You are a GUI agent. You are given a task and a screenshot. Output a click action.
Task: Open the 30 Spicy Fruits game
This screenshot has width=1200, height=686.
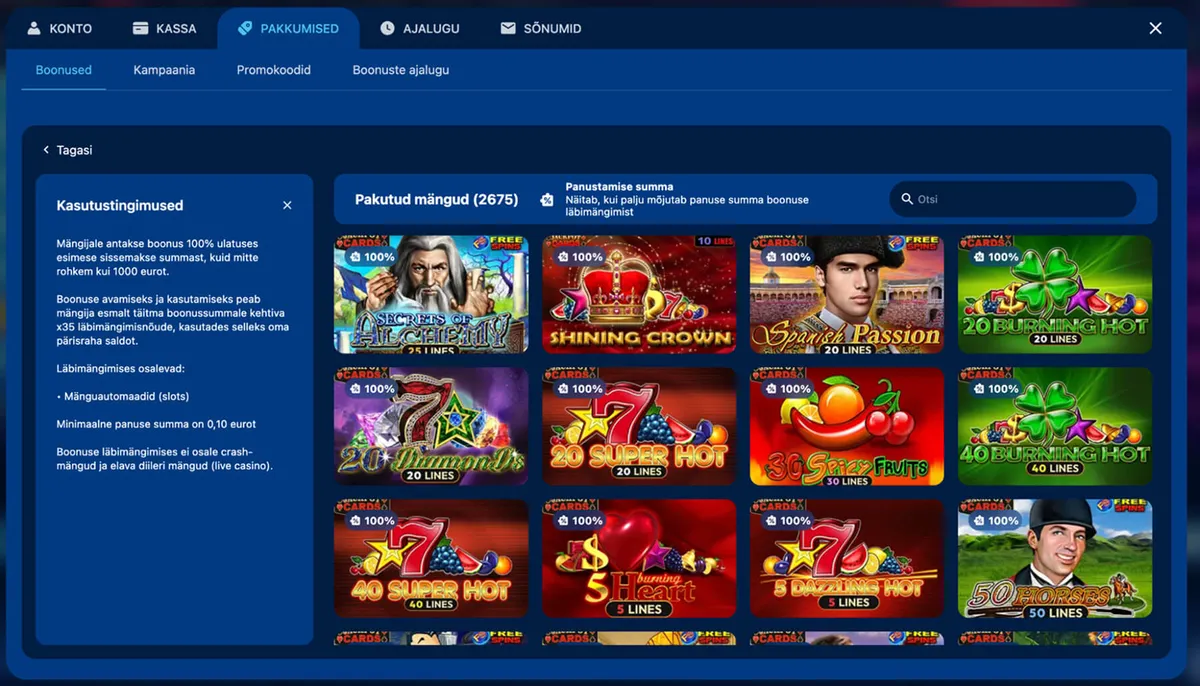coord(847,427)
